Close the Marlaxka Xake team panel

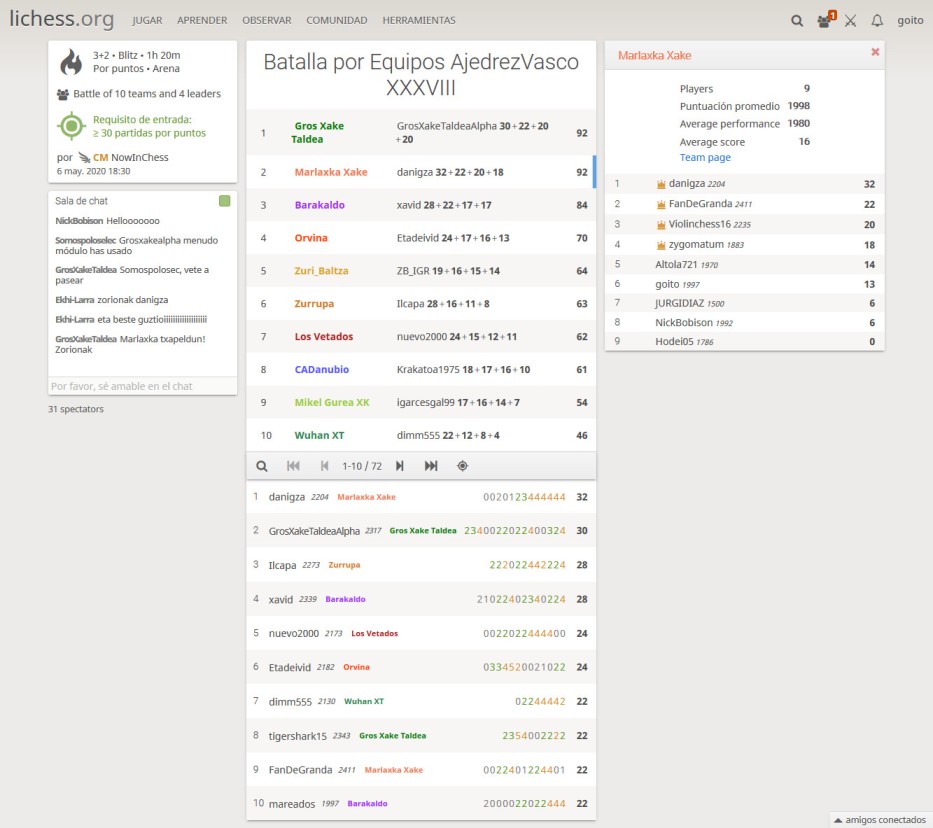coord(875,53)
